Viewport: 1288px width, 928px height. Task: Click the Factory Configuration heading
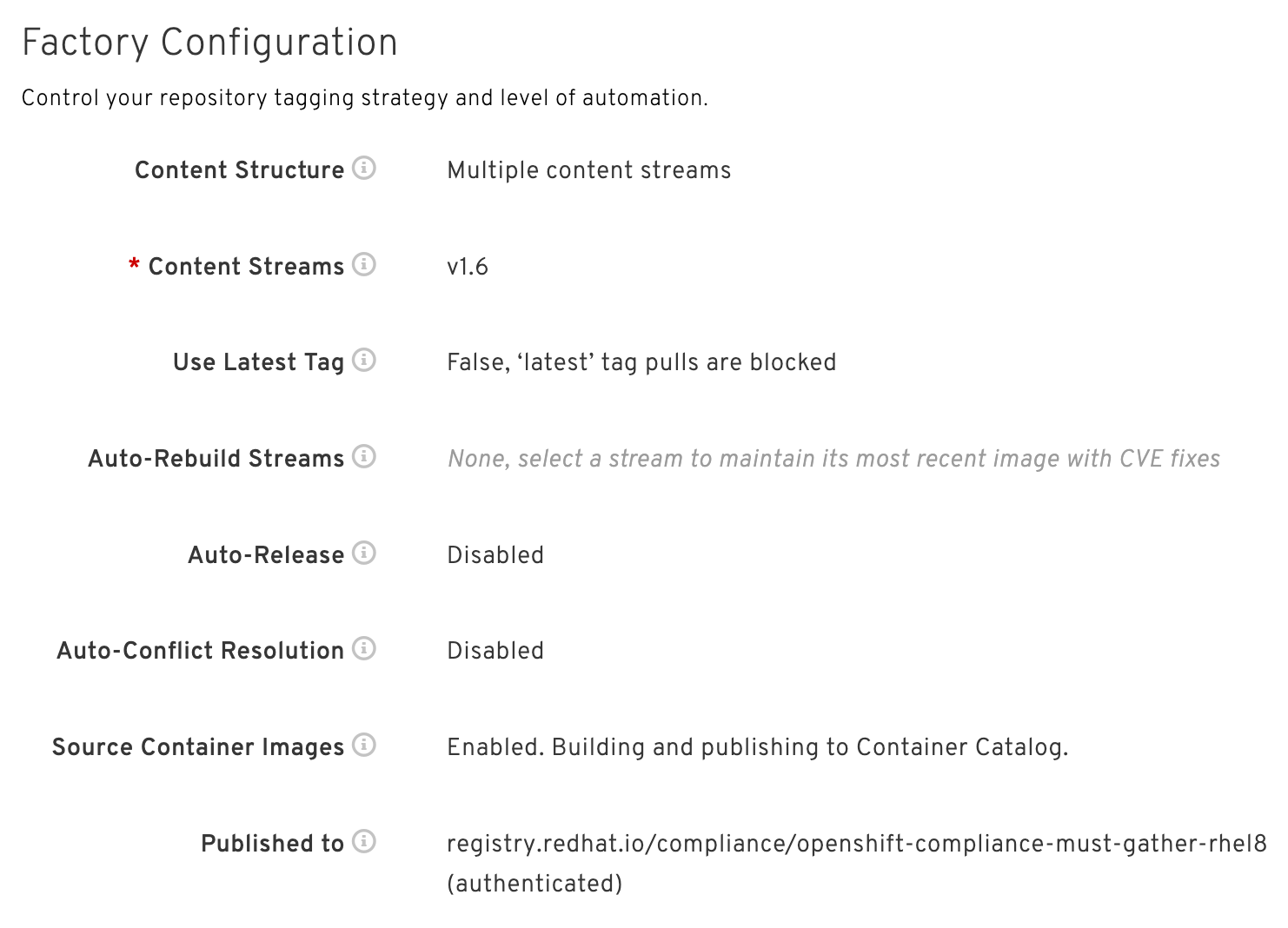[x=209, y=43]
